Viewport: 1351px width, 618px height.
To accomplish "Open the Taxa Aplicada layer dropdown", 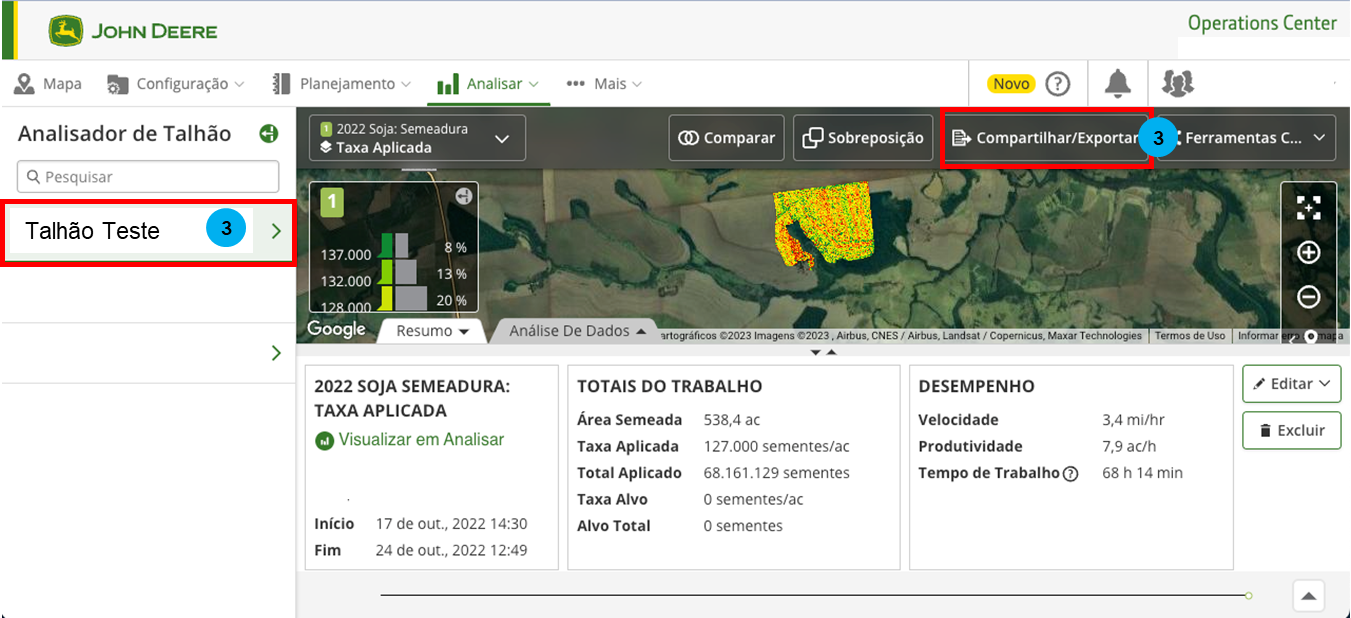I will pyautogui.click(x=417, y=138).
